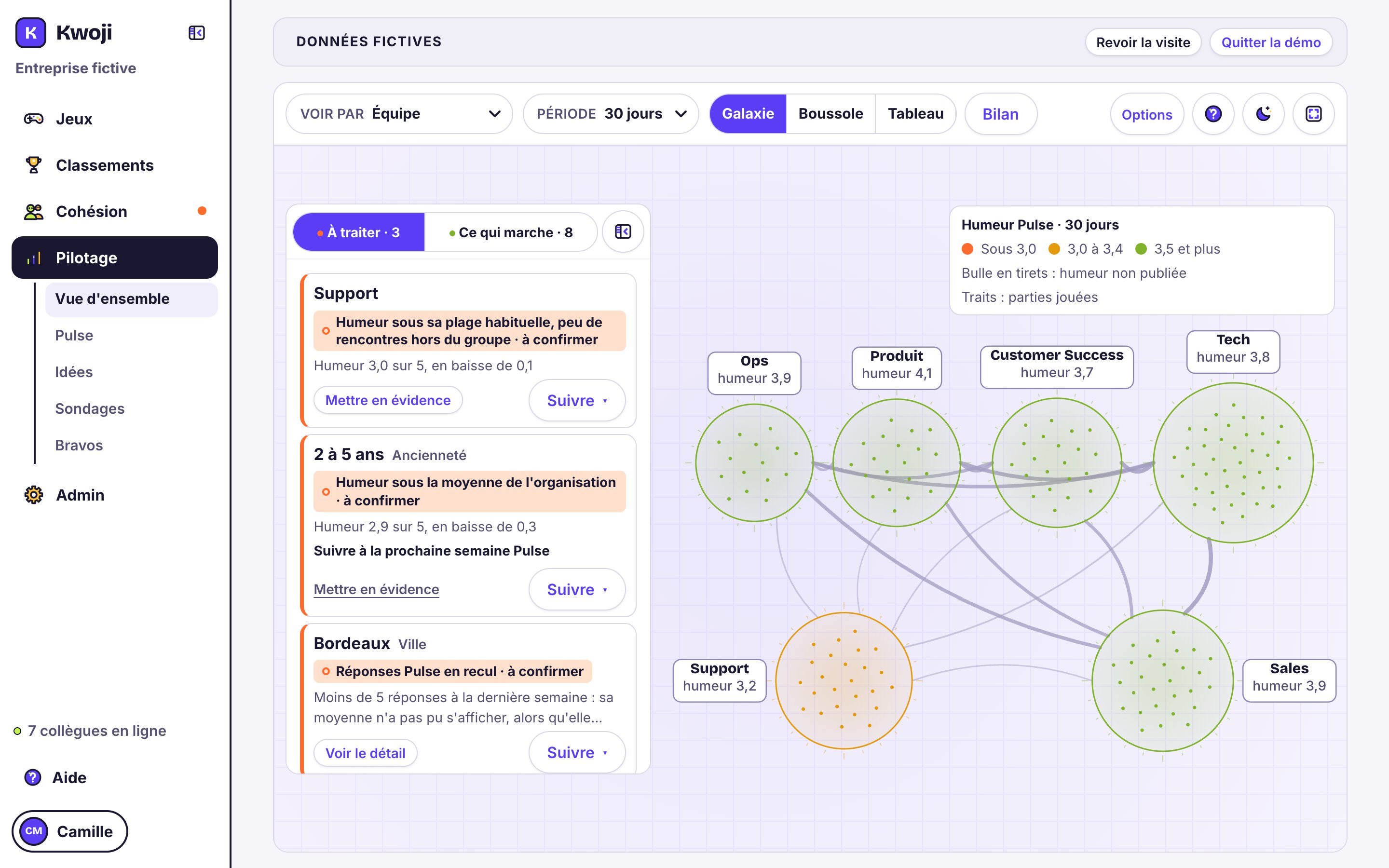Select the Ce qui marche · 8 tab
1389x868 pixels.
click(x=510, y=232)
